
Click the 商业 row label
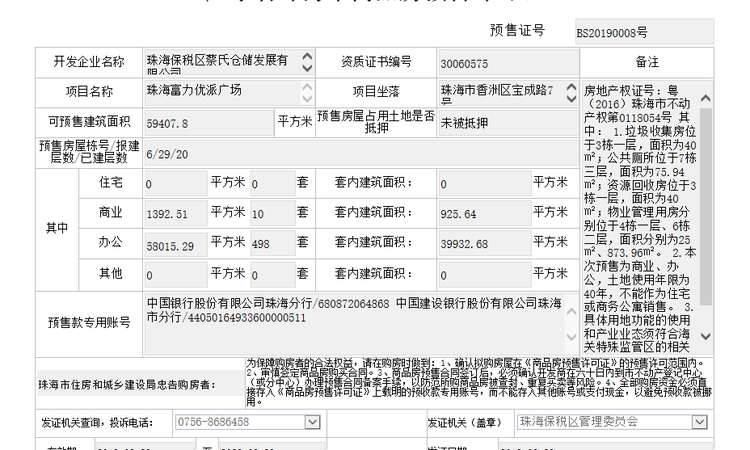tap(110, 212)
